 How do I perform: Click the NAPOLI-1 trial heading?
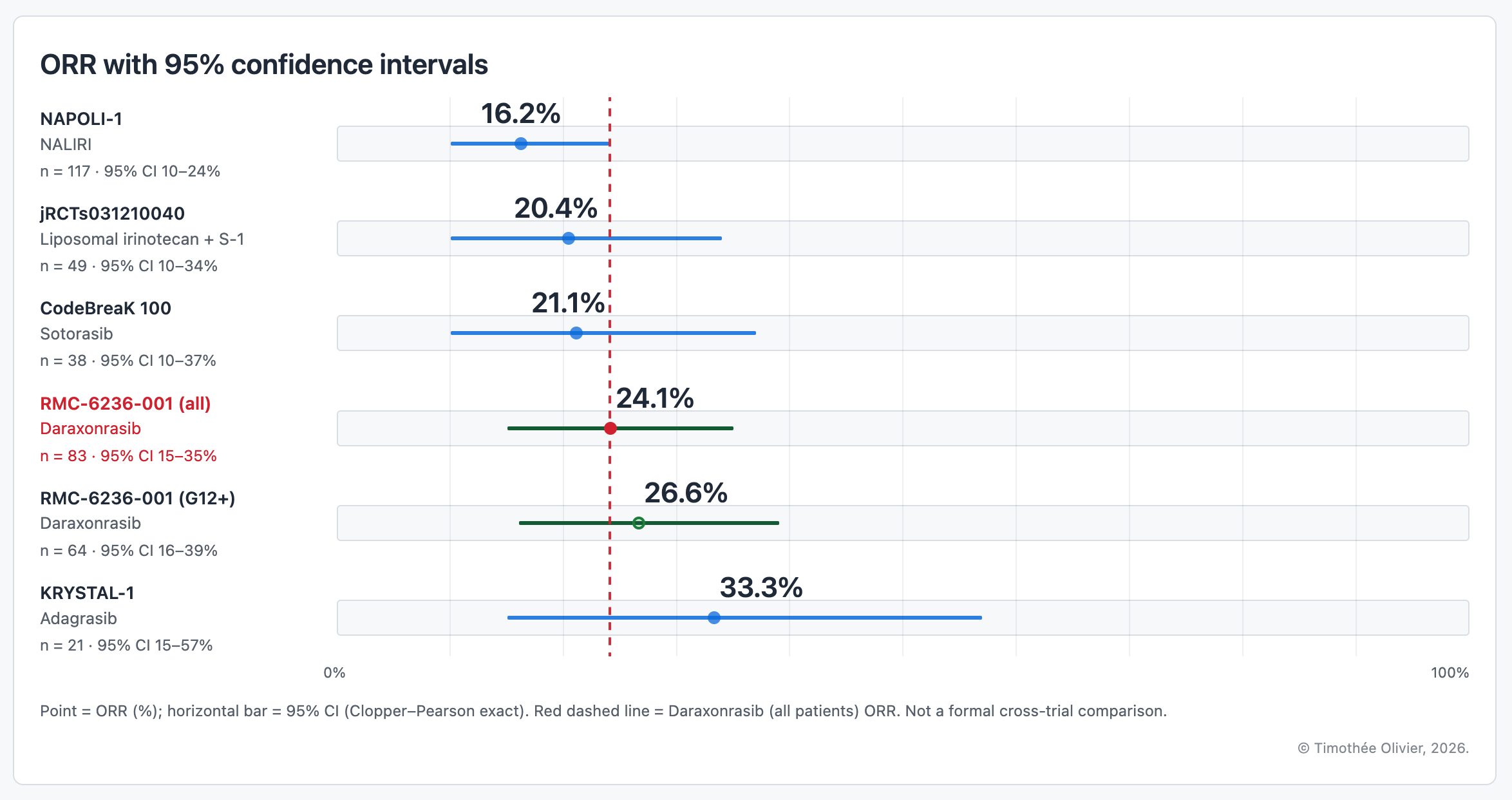[x=81, y=119]
